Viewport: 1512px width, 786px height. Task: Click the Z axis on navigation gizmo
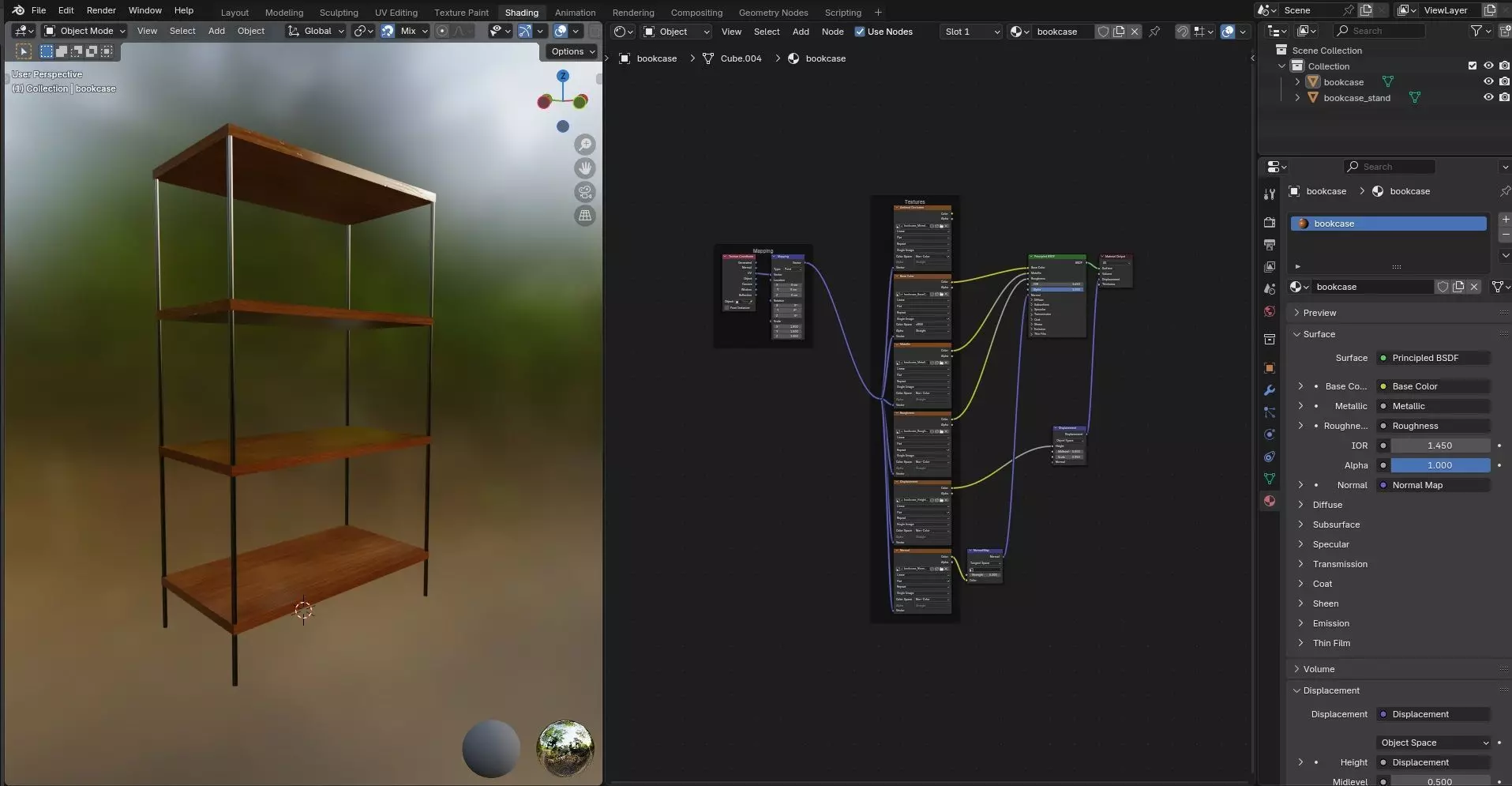(x=563, y=76)
